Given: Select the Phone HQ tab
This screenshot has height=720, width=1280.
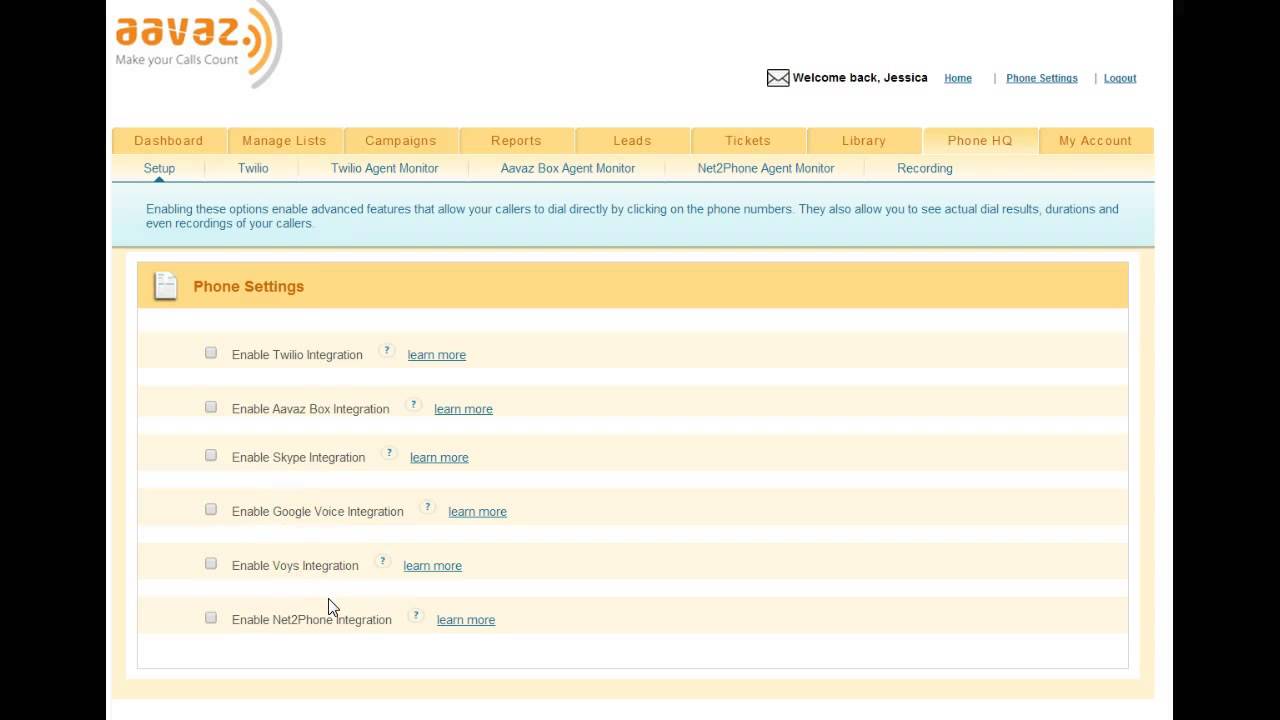Looking at the screenshot, I should click(980, 141).
